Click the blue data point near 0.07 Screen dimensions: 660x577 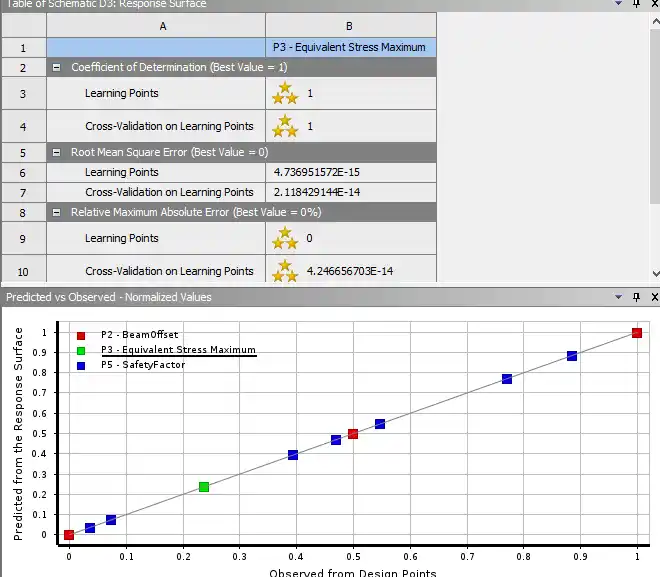111,520
